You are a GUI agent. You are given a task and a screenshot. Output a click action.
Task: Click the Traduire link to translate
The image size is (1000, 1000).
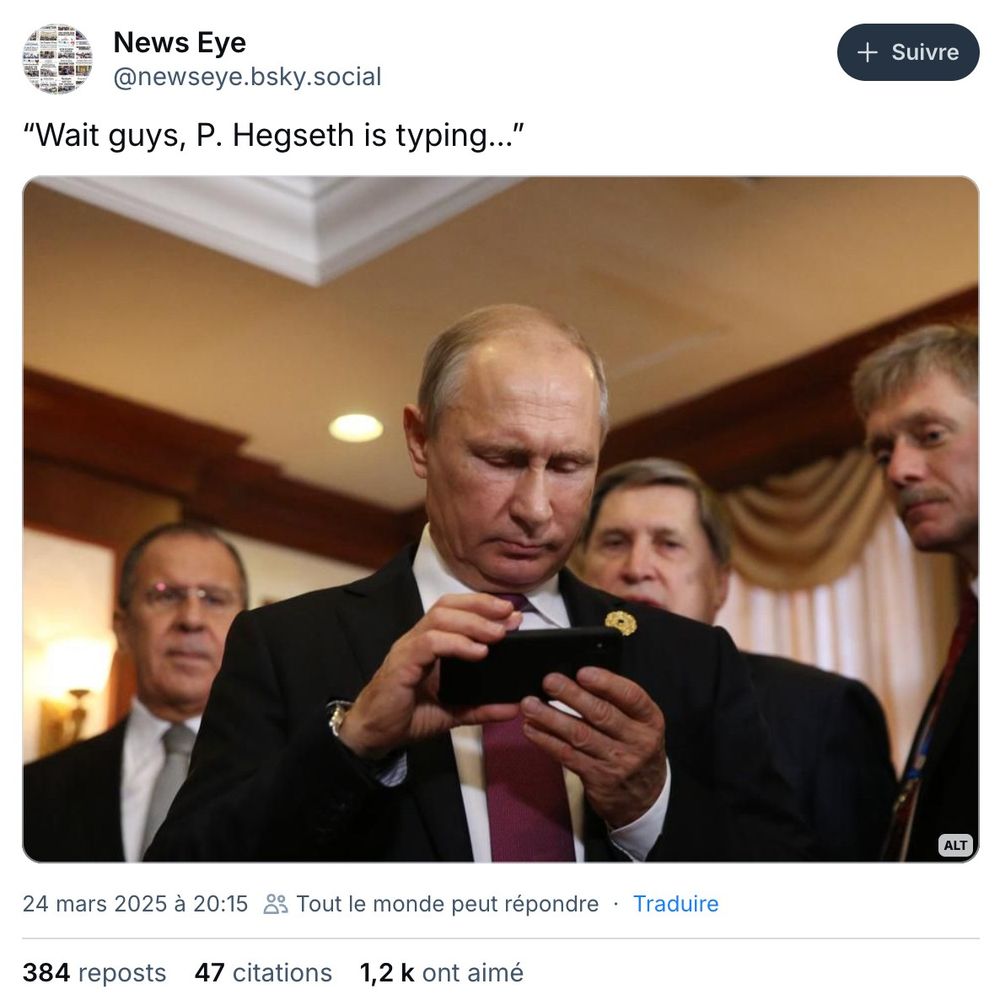[x=676, y=904]
